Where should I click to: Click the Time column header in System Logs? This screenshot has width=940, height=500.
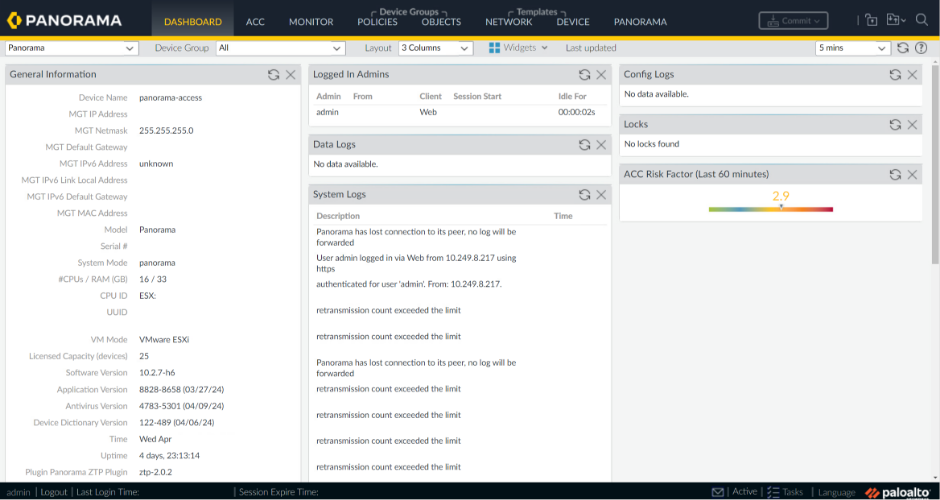point(563,216)
